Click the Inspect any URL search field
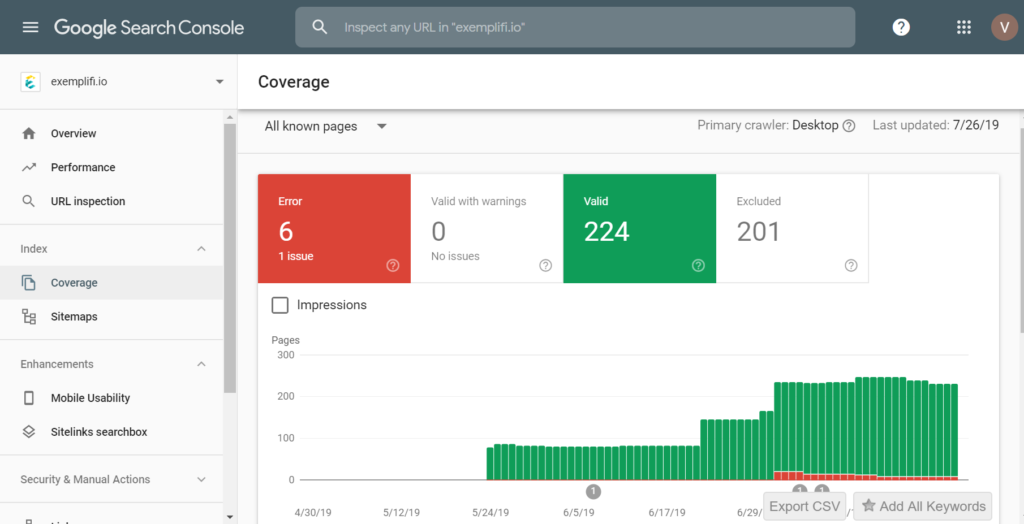Viewport: 1024px width, 524px height. tap(575, 27)
